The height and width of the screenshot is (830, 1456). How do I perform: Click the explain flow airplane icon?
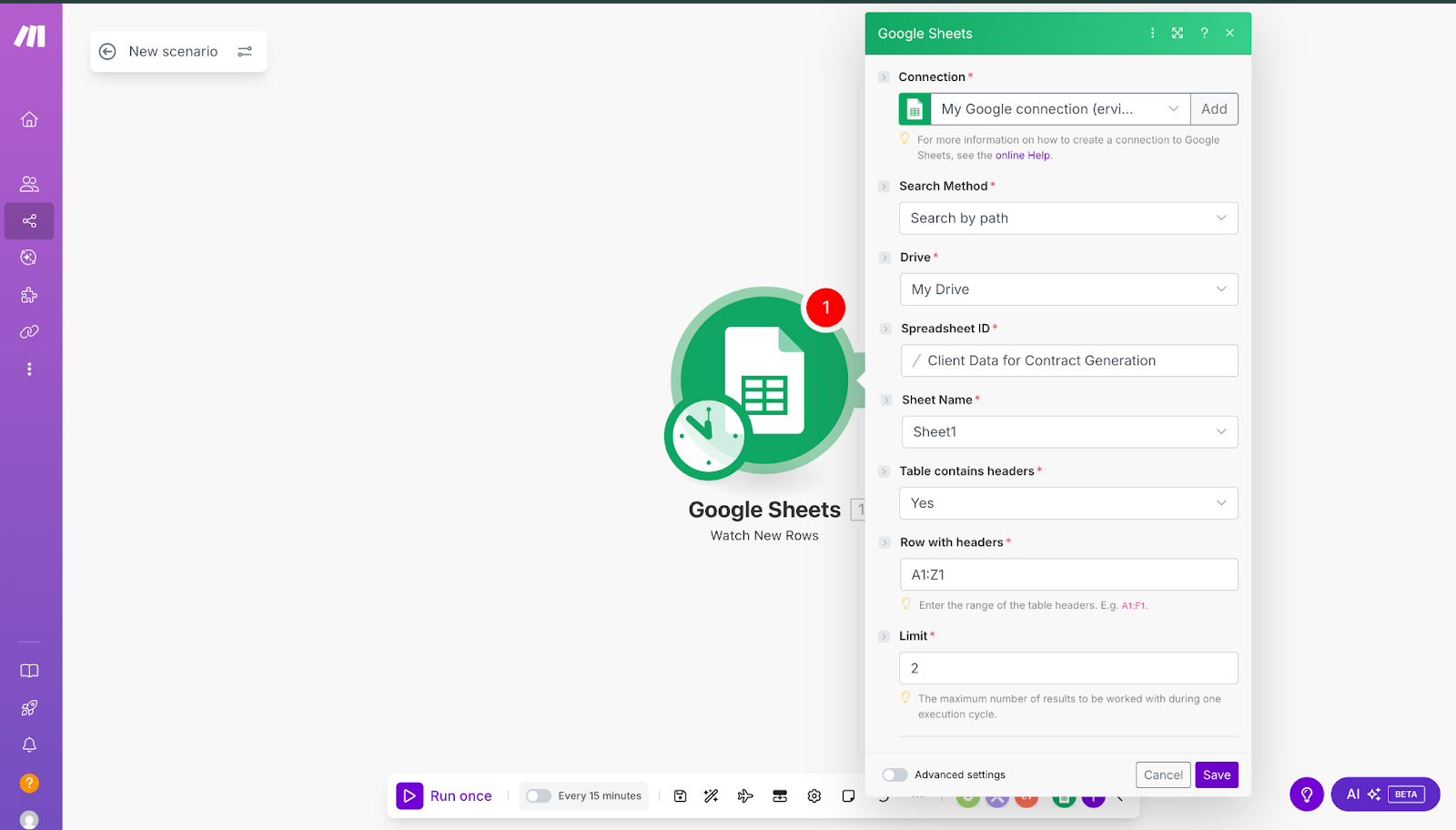click(745, 796)
